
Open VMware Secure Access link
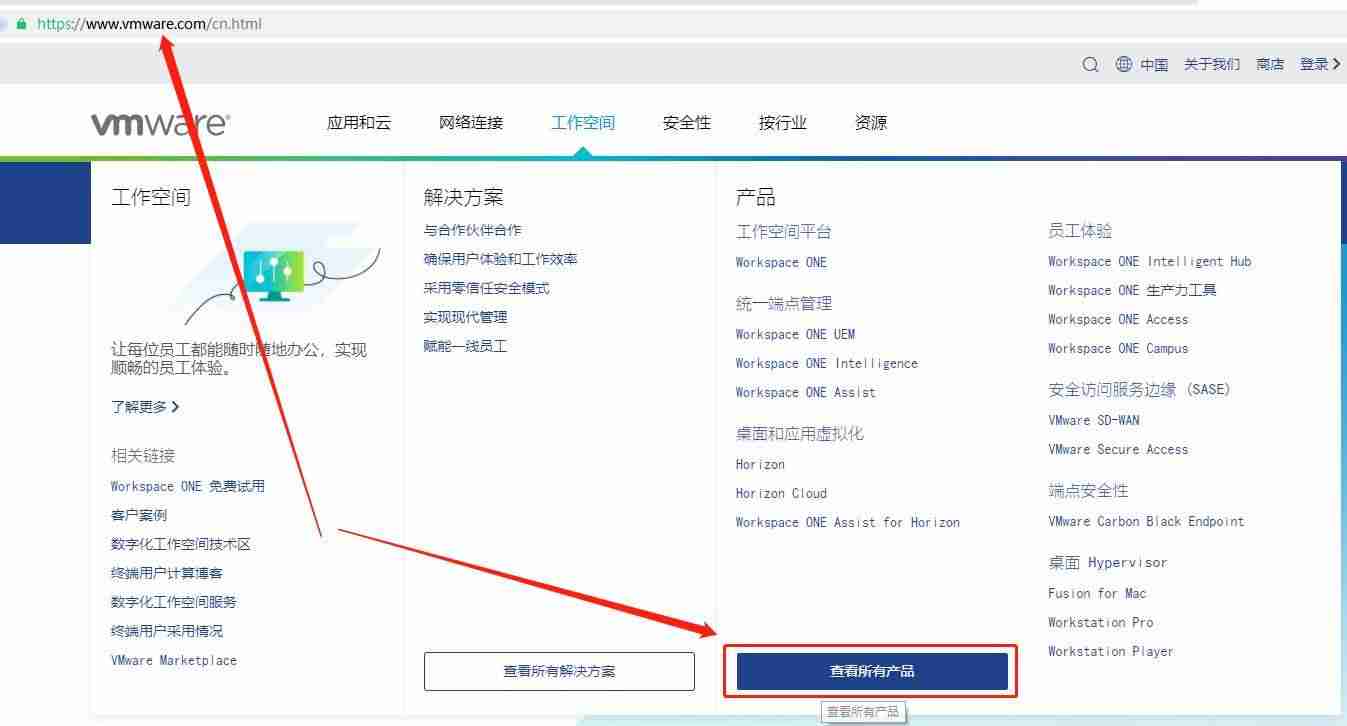click(1118, 449)
